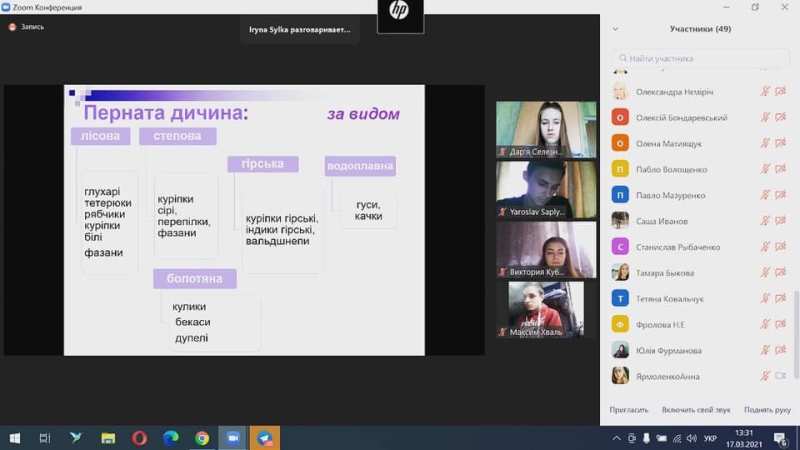Click muted microphone icon in Олена row
Image resolution: width=800 pixels, height=450 pixels.
(765, 143)
